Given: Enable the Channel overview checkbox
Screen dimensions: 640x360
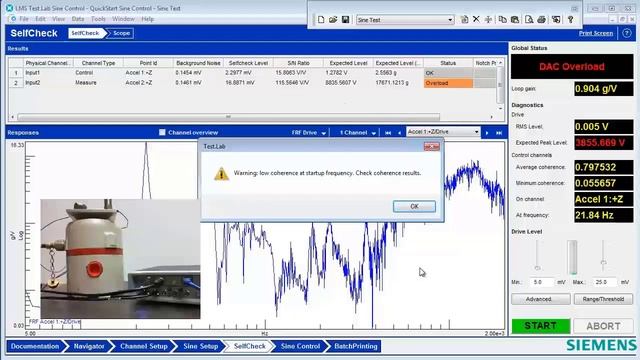Looking at the screenshot, I should (162, 132).
